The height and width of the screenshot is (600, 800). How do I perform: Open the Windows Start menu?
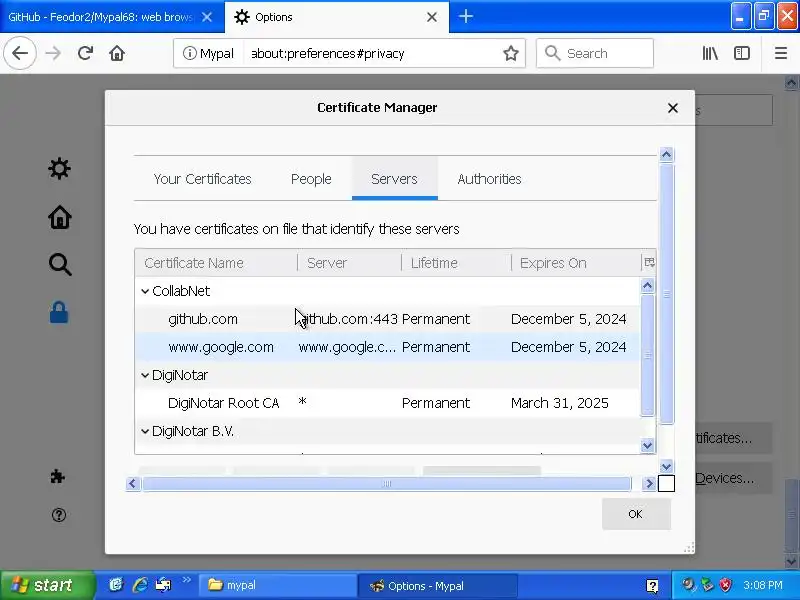point(46,585)
